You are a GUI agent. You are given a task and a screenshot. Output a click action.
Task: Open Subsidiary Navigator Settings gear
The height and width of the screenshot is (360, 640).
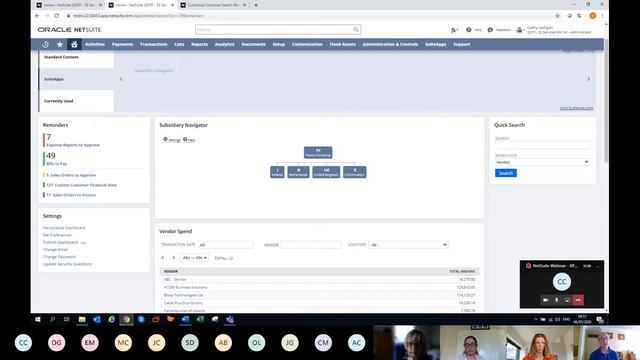(165, 139)
